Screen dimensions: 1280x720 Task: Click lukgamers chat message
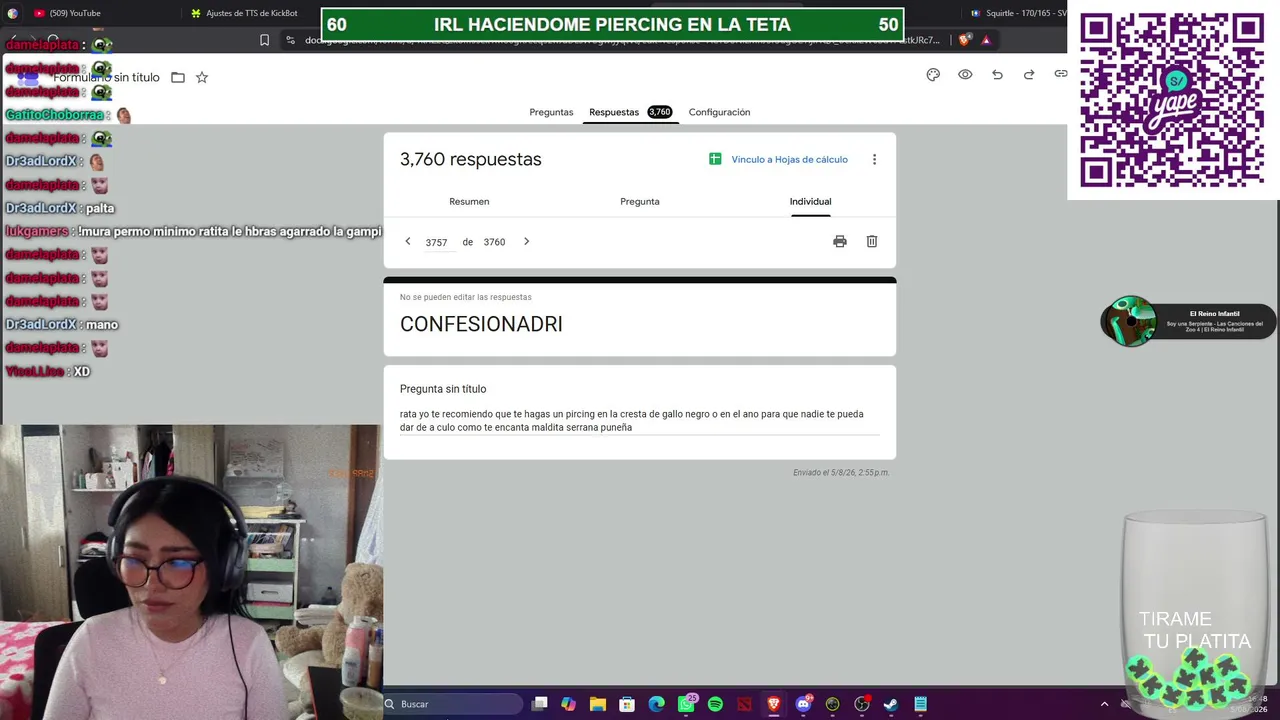pos(193,231)
